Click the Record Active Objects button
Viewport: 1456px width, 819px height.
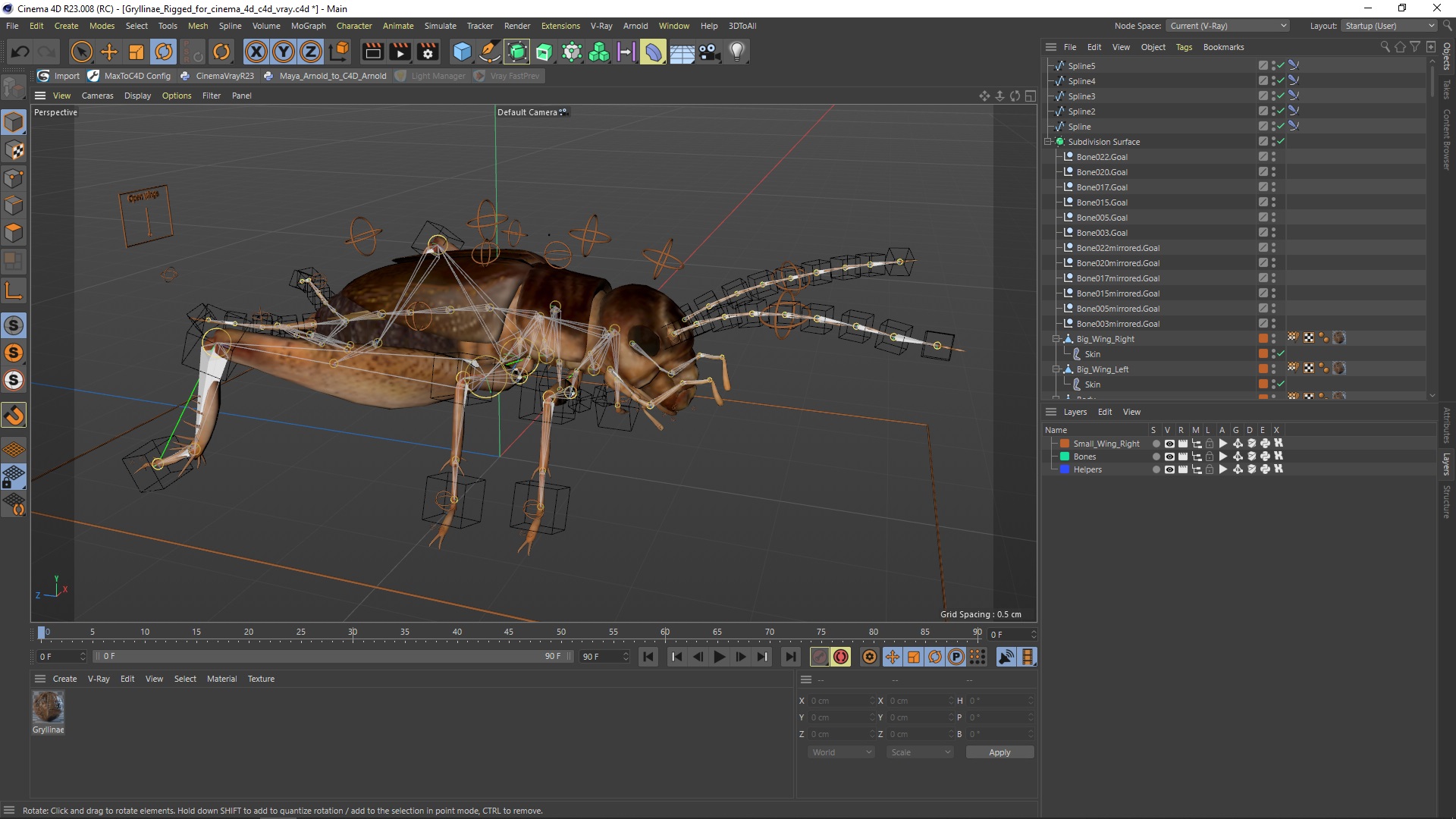tap(819, 657)
